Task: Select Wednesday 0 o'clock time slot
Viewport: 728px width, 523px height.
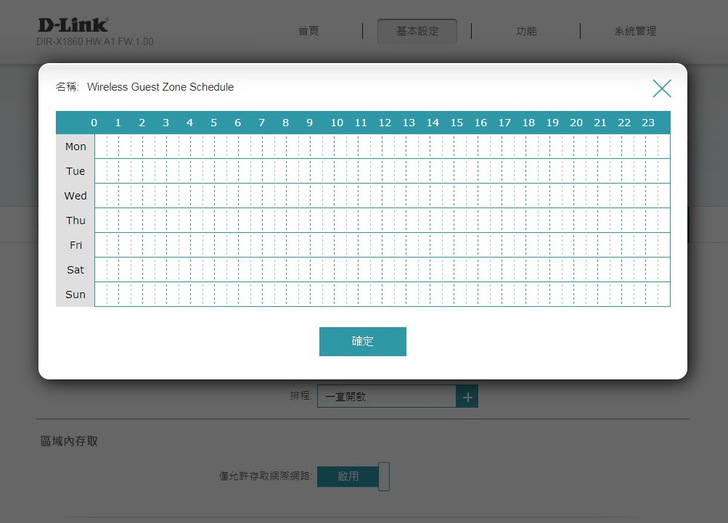Action: (106, 196)
